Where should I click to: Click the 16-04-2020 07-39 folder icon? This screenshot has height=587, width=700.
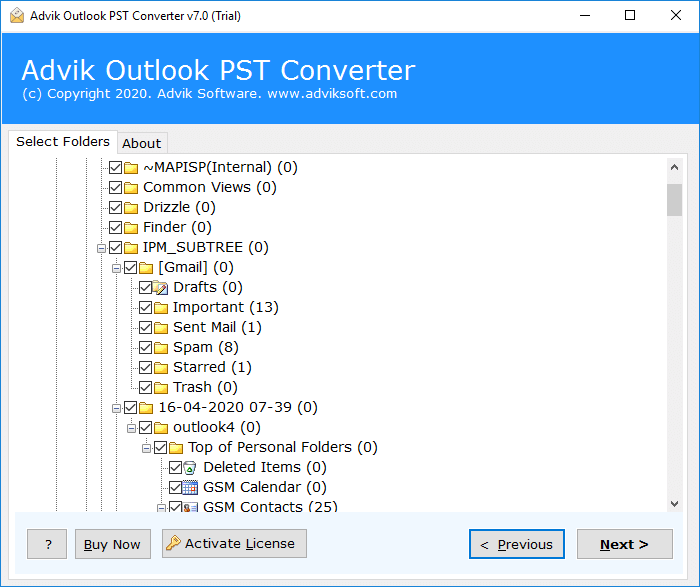coord(146,408)
